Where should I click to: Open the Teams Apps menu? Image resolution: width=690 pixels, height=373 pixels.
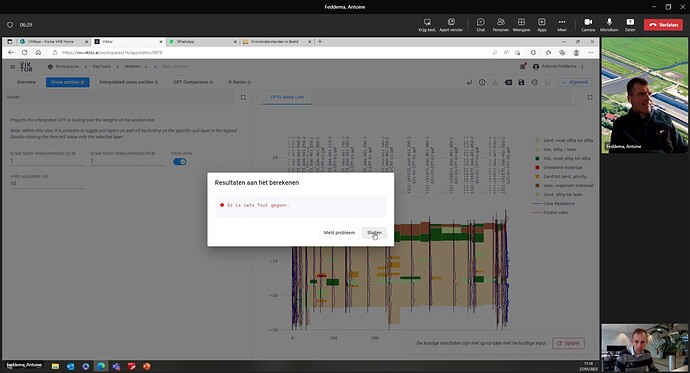pyautogui.click(x=542, y=25)
